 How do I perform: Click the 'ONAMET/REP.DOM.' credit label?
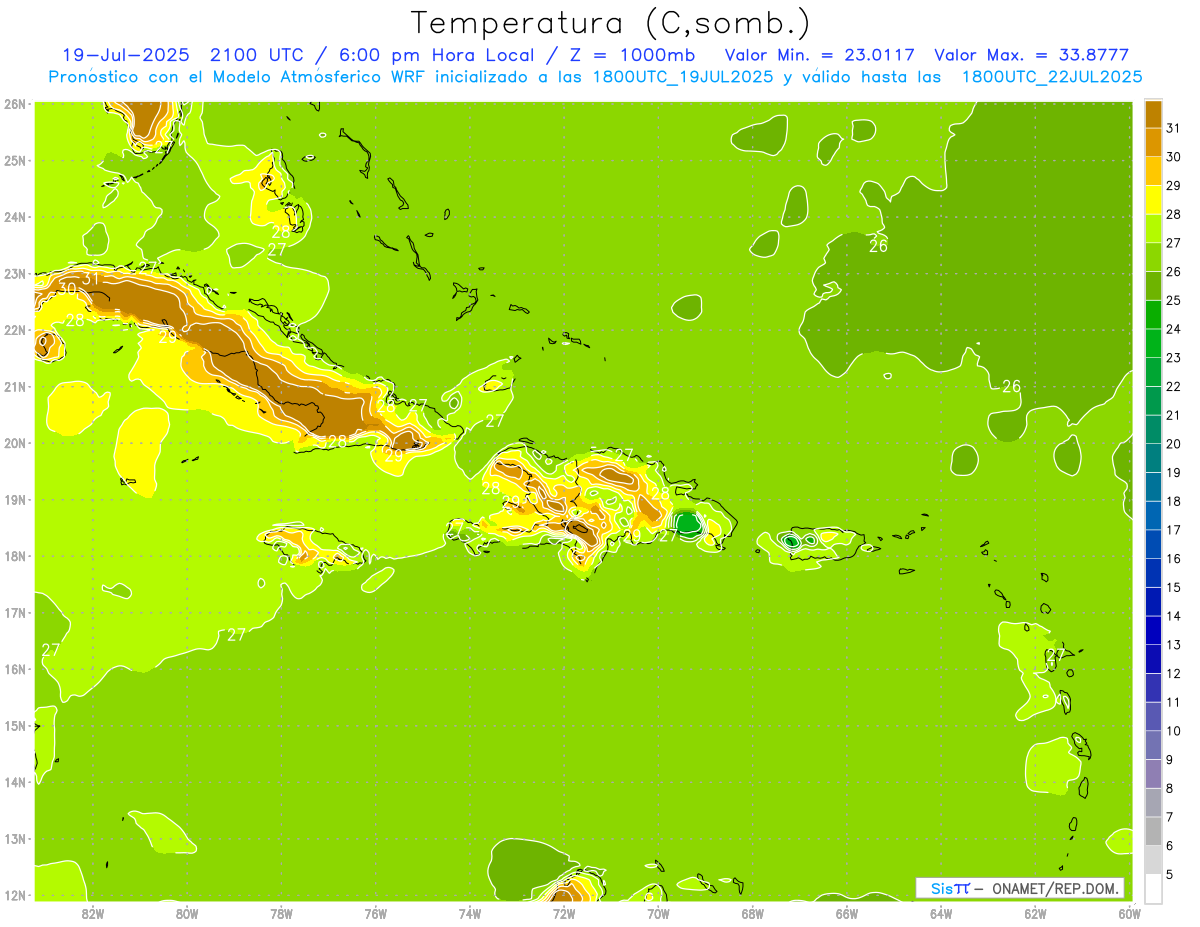click(x=1056, y=888)
